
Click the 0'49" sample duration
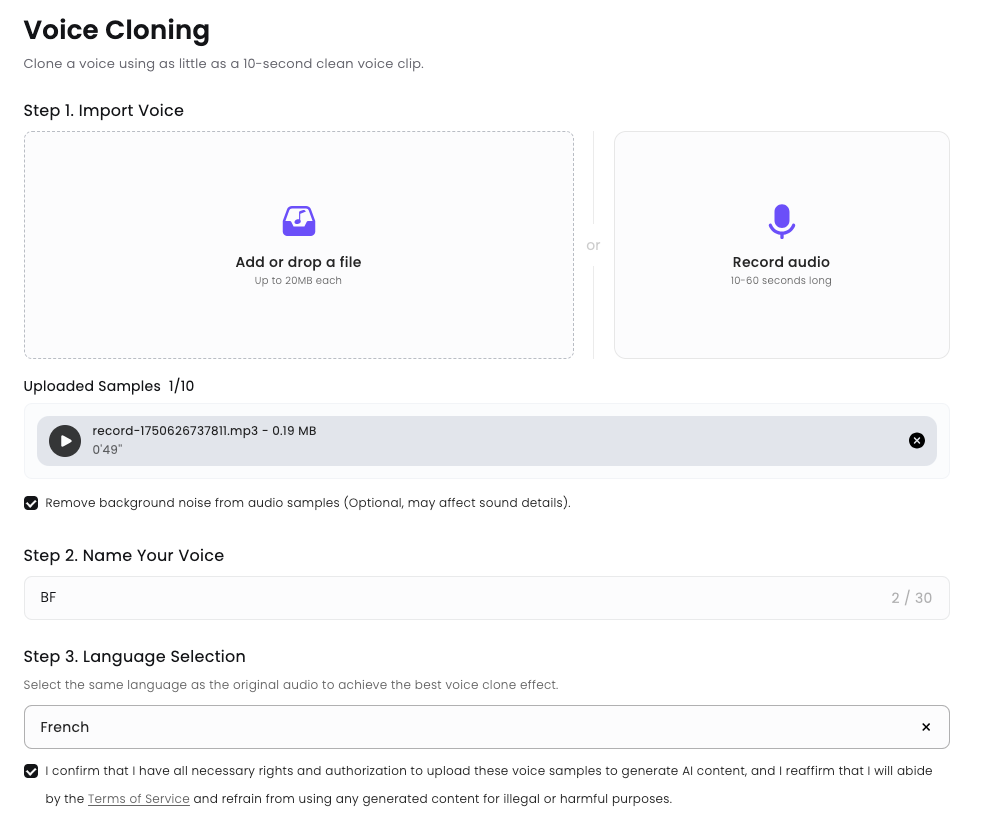pyautogui.click(x=106, y=450)
